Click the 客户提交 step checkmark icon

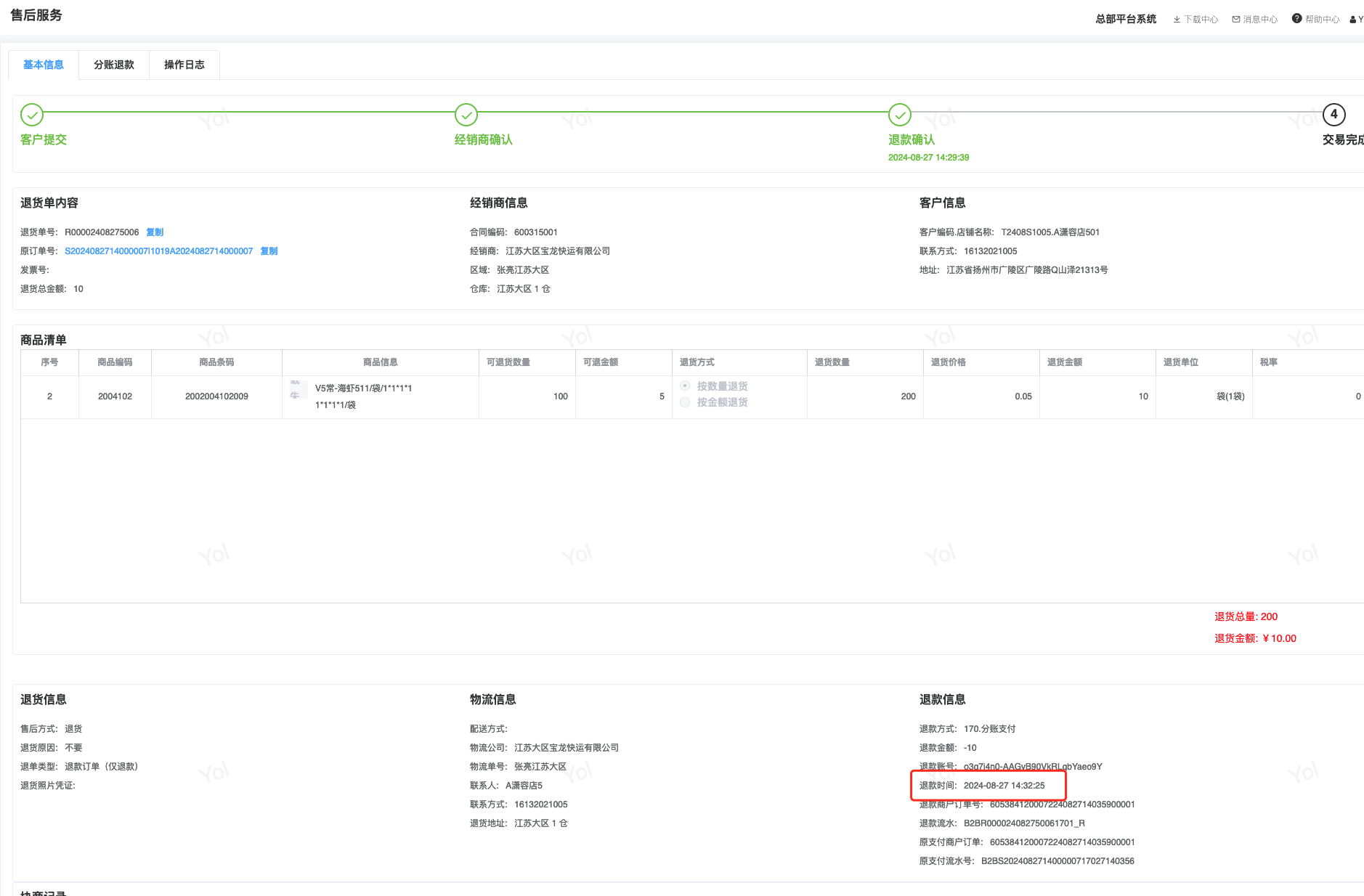32,115
